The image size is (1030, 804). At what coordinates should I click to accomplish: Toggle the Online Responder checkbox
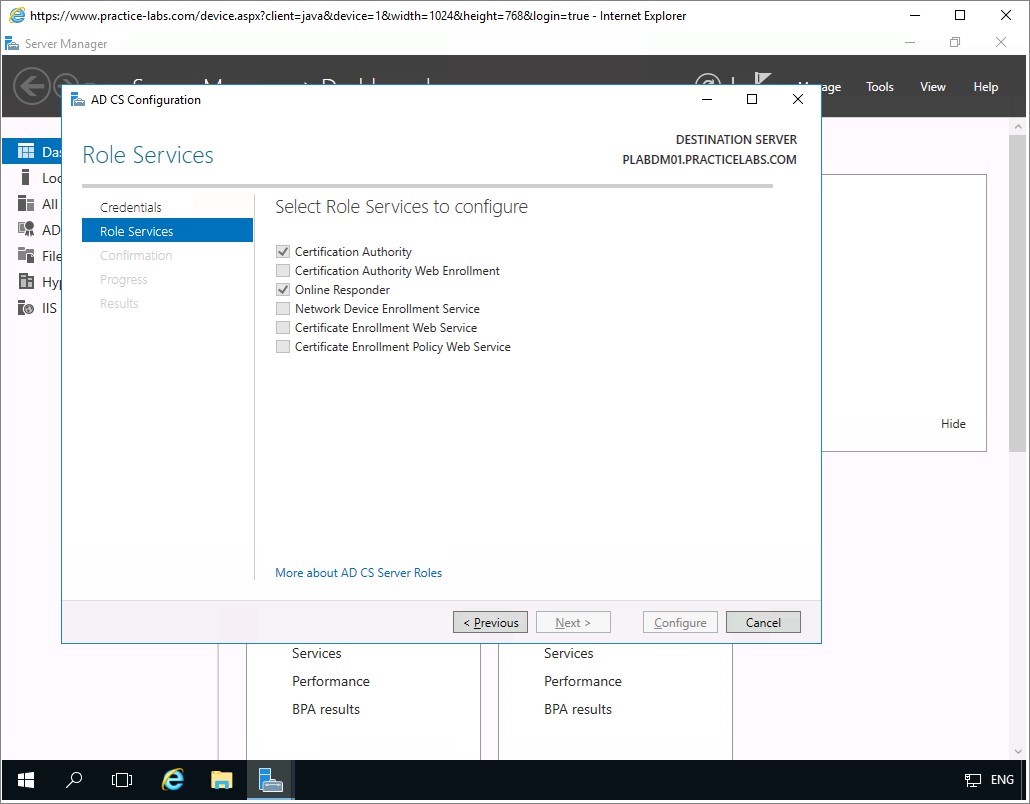pos(283,290)
